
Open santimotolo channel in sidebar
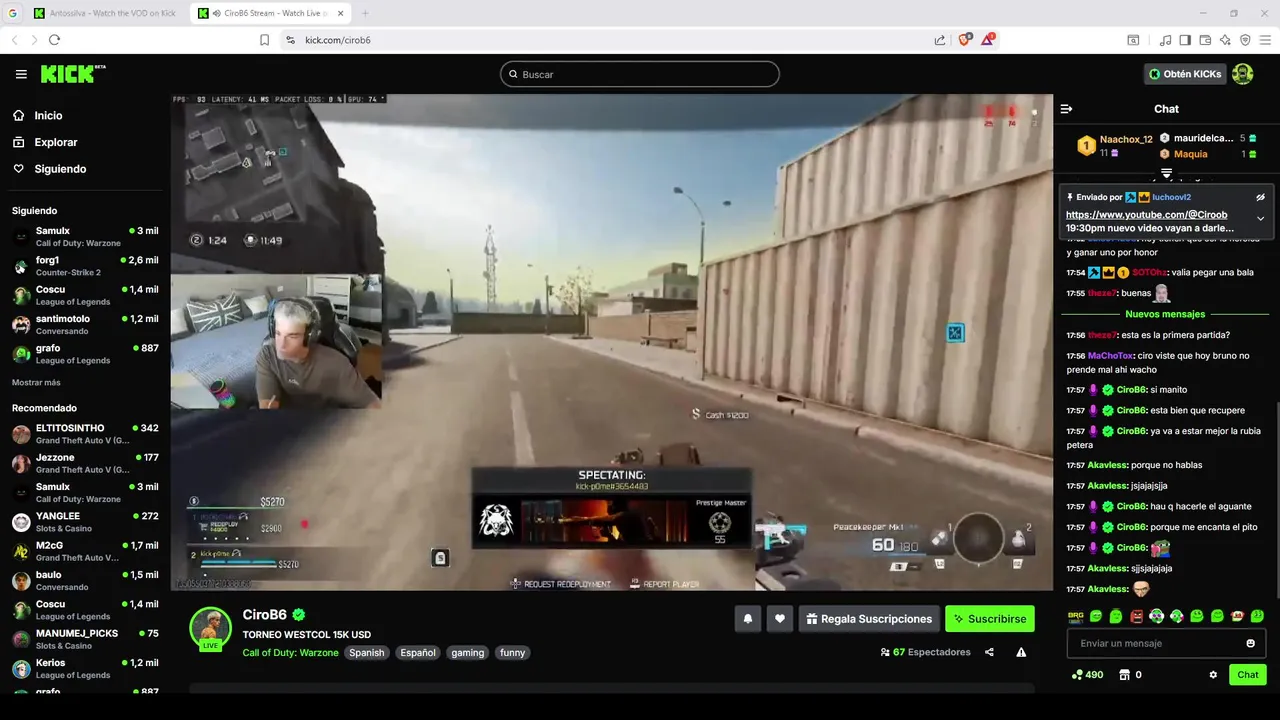point(85,324)
